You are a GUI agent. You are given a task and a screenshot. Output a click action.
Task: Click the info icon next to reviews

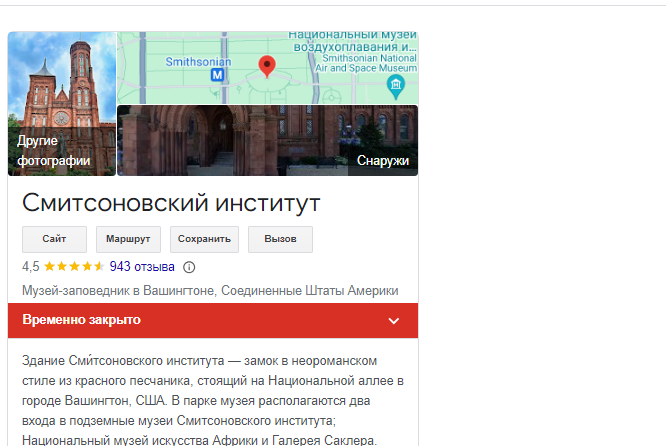(189, 267)
